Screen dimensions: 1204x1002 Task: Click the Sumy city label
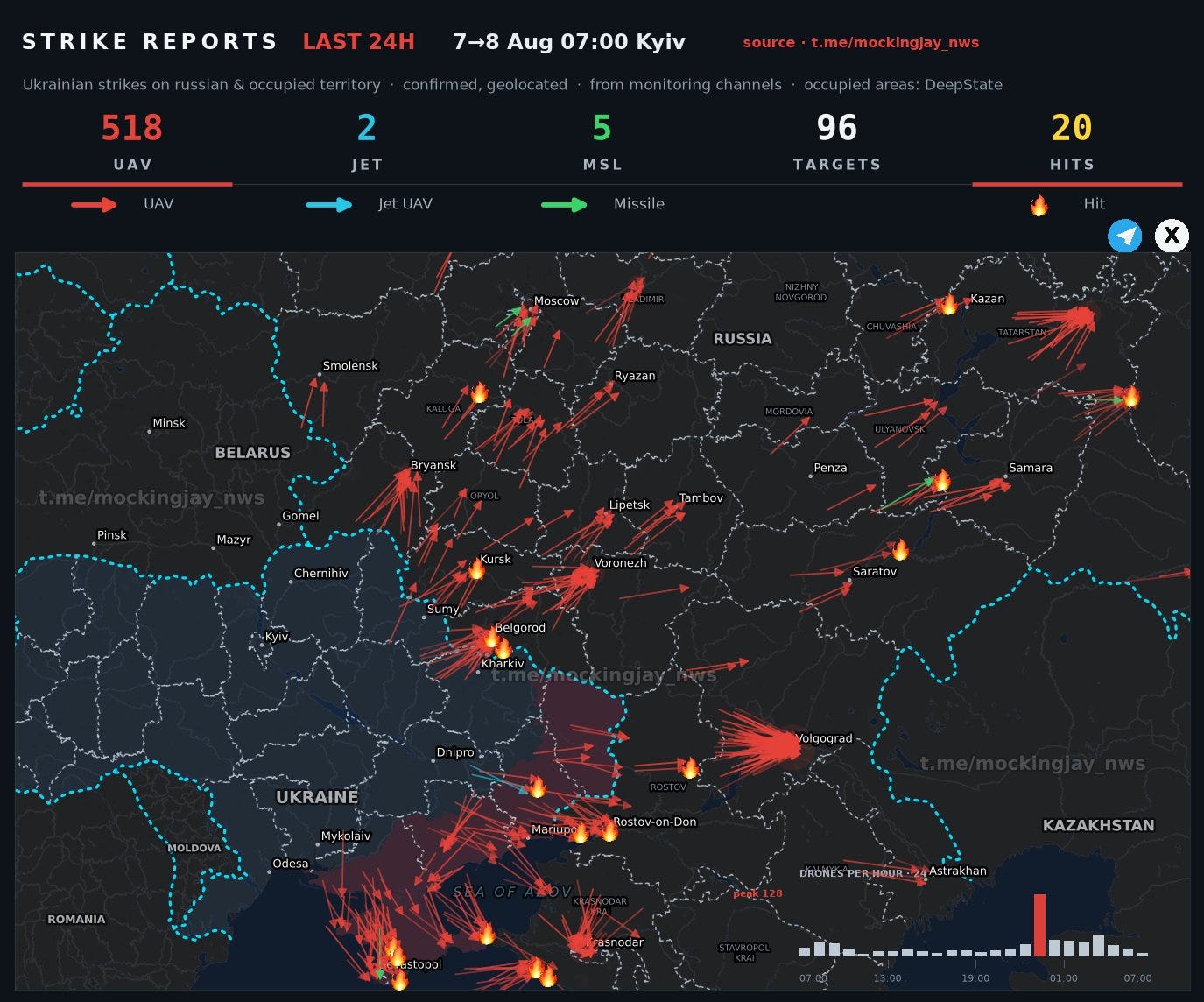click(x=443, y=610)
